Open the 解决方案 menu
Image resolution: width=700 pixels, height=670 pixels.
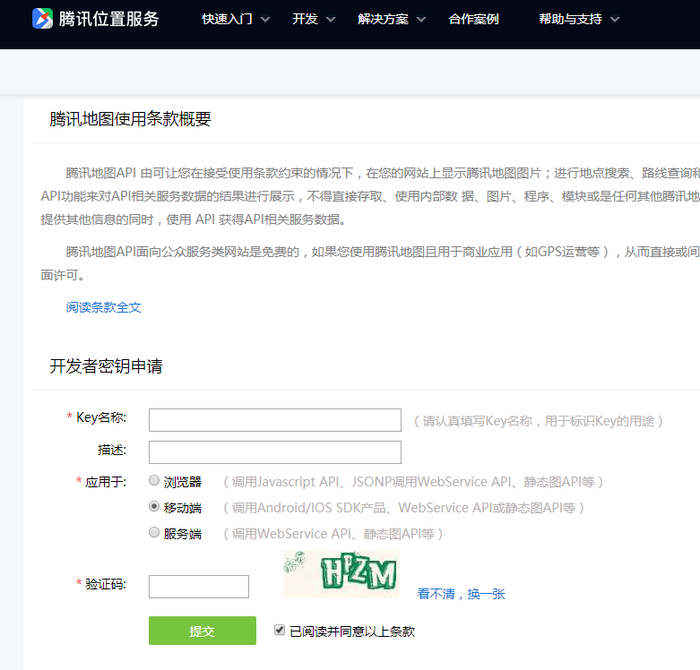click(x=383, y=19)
